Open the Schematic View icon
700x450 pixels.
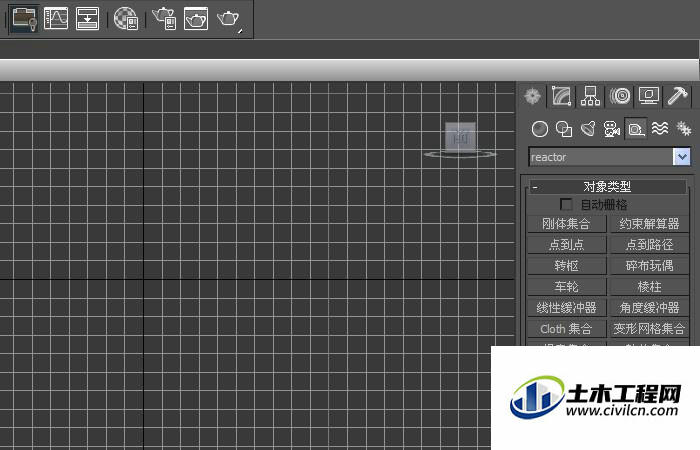(x=88, y=19)
